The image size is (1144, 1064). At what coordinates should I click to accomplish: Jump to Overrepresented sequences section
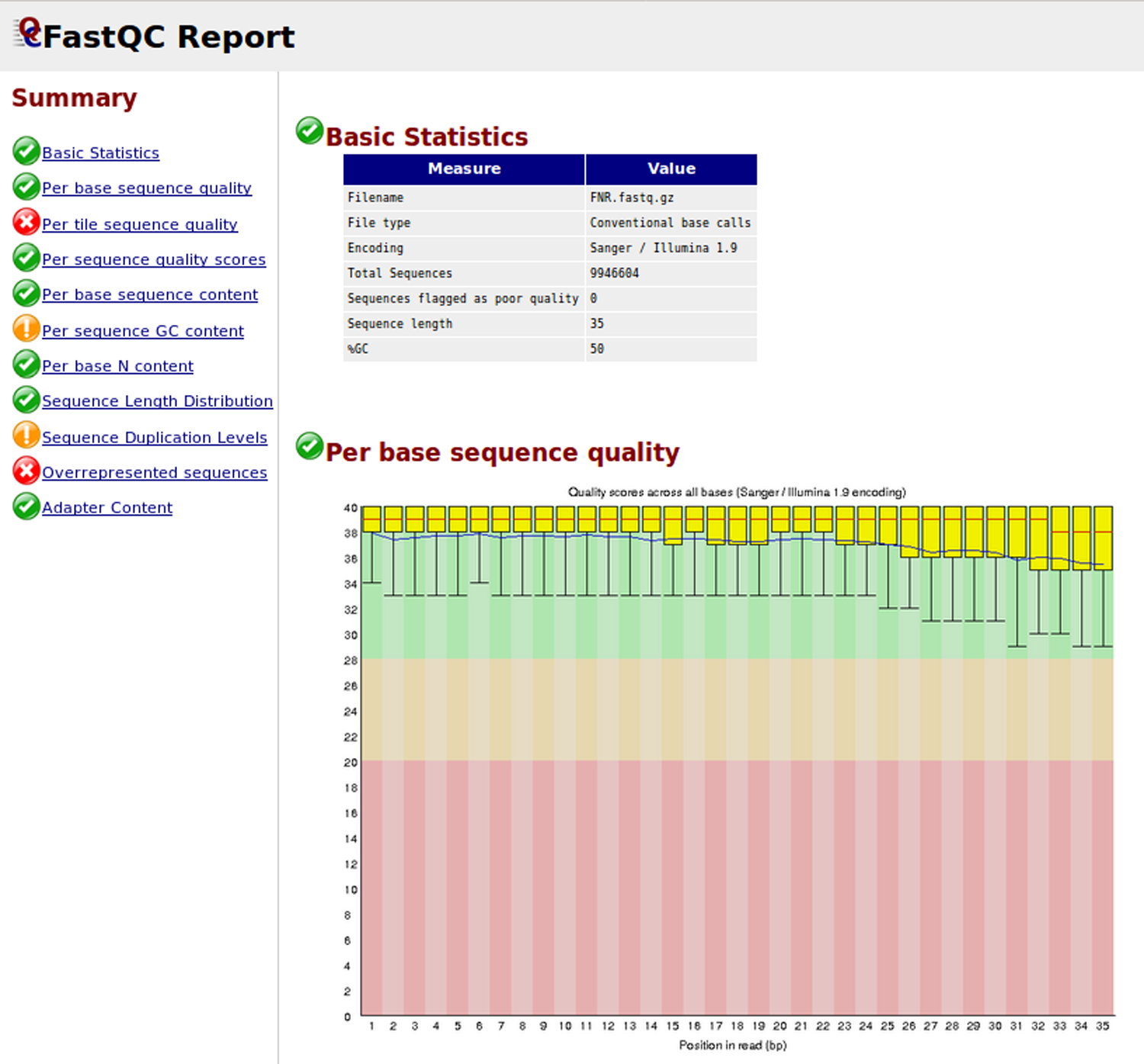point(155,473)
